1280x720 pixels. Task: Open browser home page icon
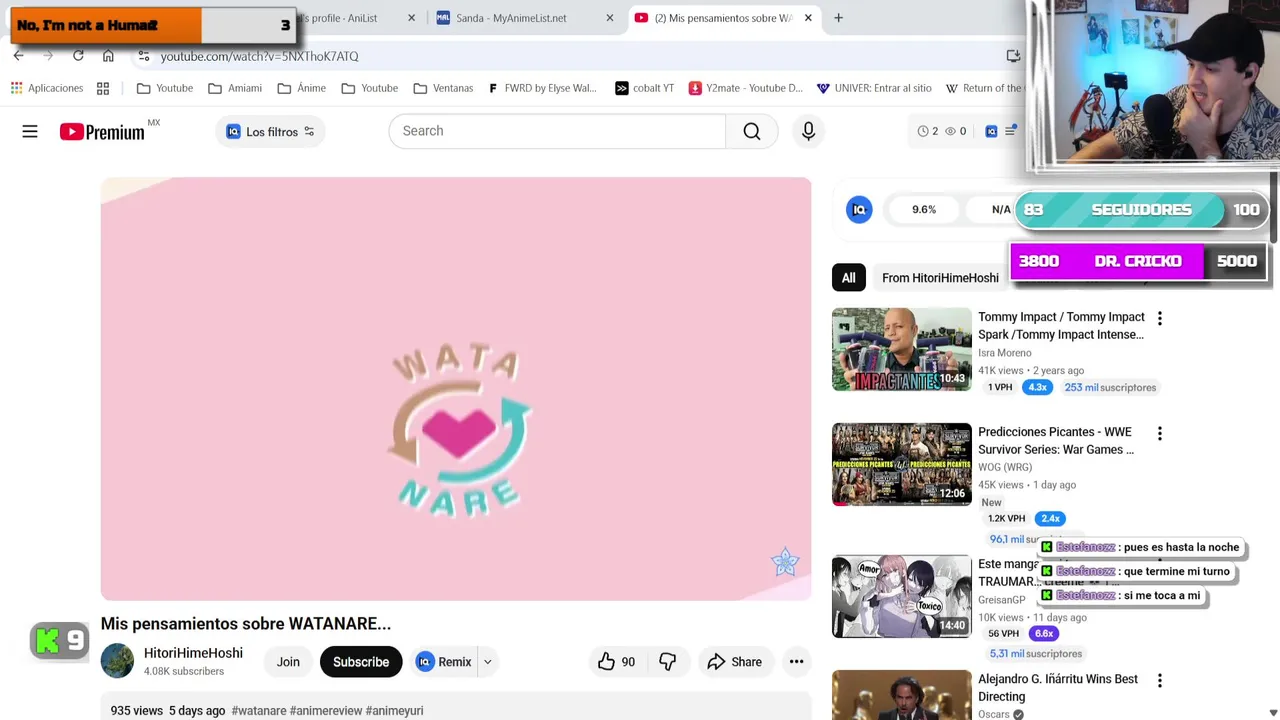tap(108, 56)
